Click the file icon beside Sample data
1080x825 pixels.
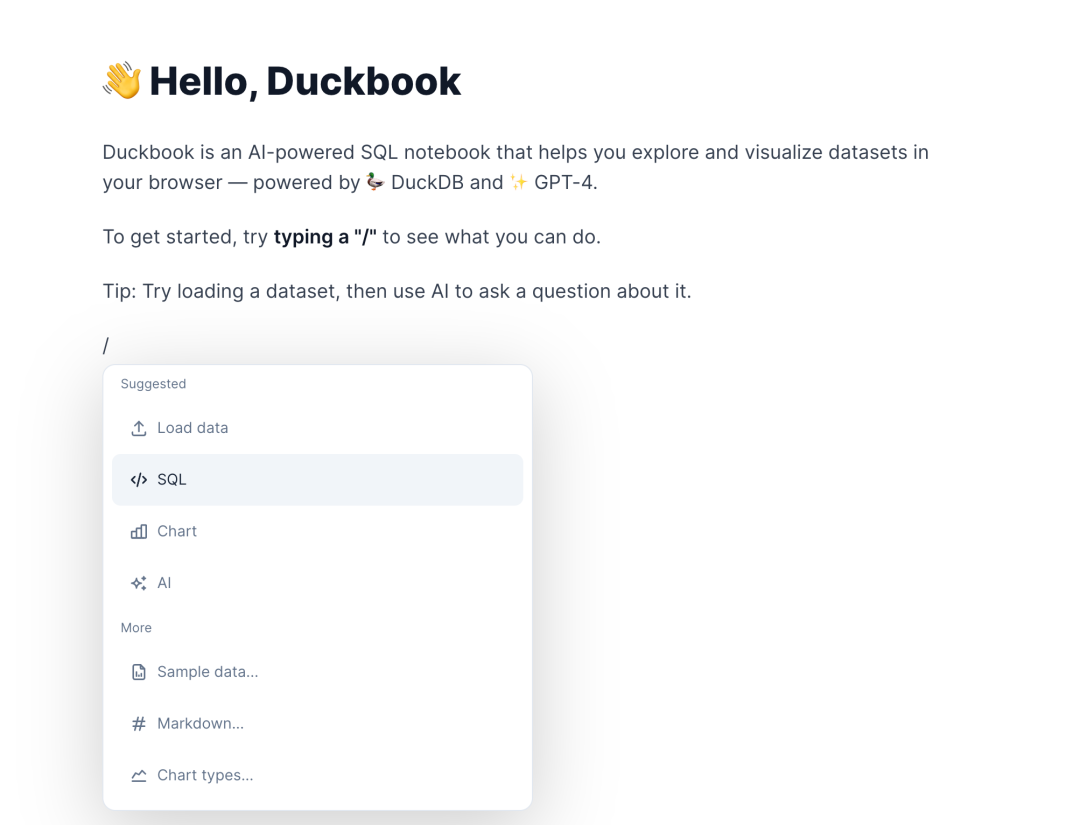coord(139,672)
